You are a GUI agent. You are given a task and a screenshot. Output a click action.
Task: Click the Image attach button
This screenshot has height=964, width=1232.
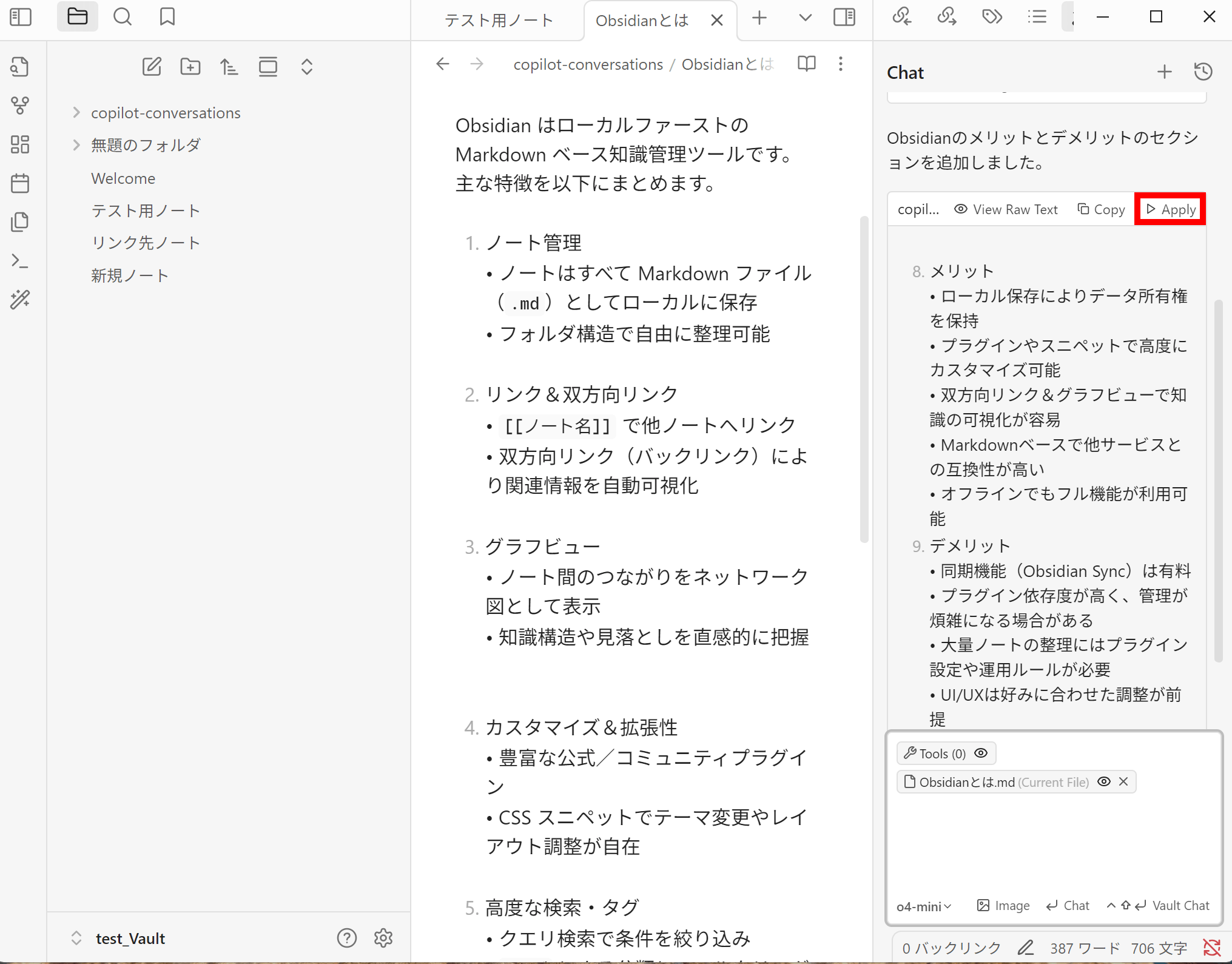[x=1003, y=906]
